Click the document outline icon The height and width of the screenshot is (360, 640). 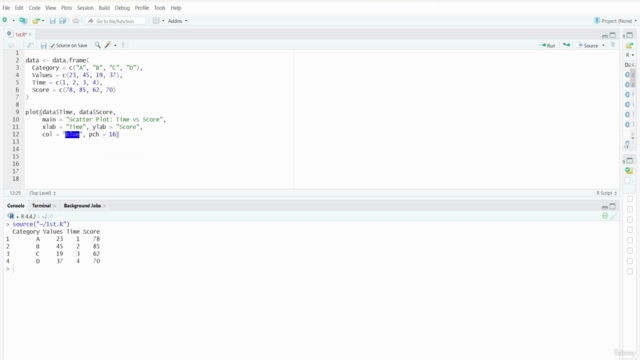pos(613,45)
